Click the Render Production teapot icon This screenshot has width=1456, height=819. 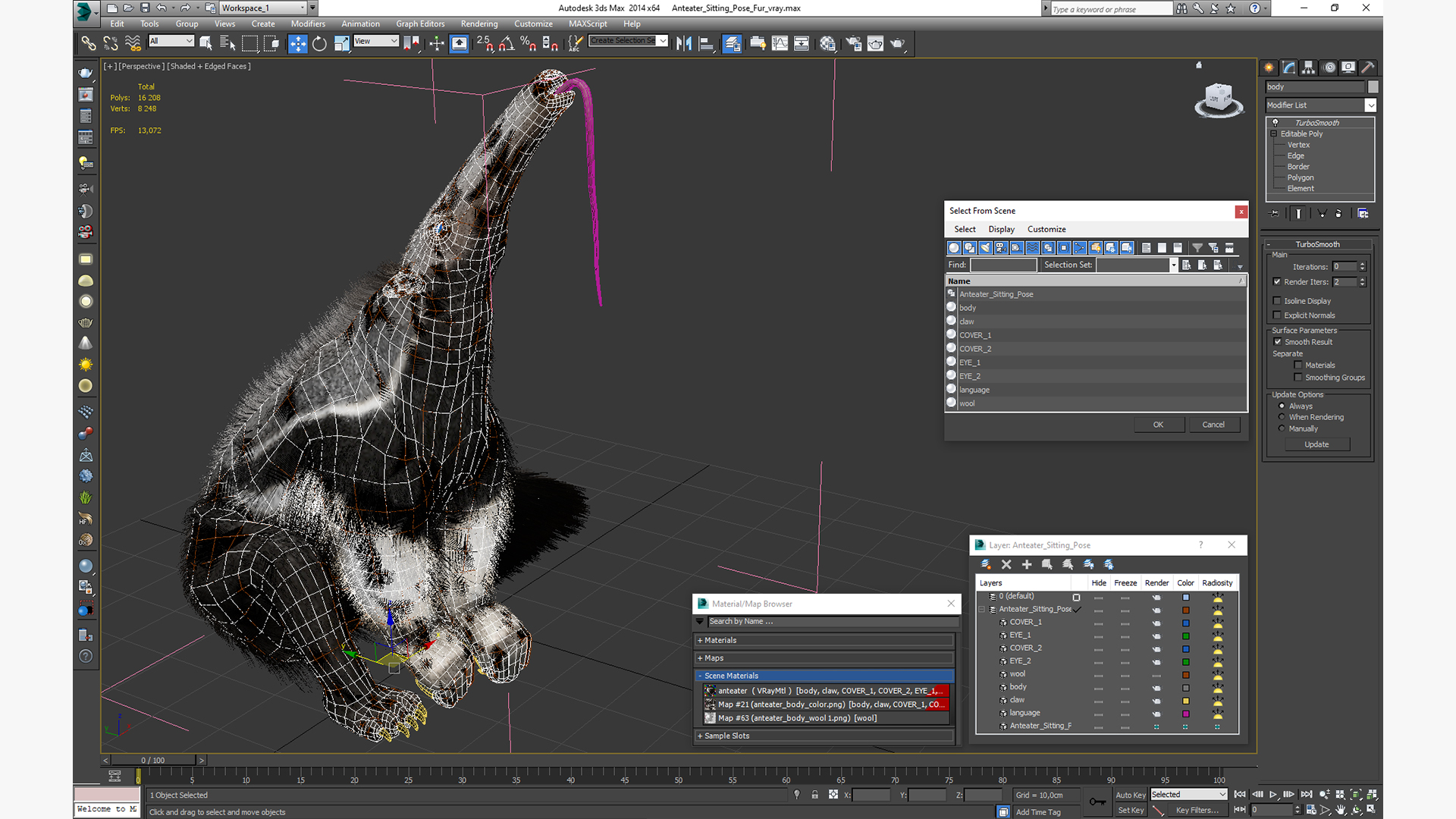click(898, 43)
